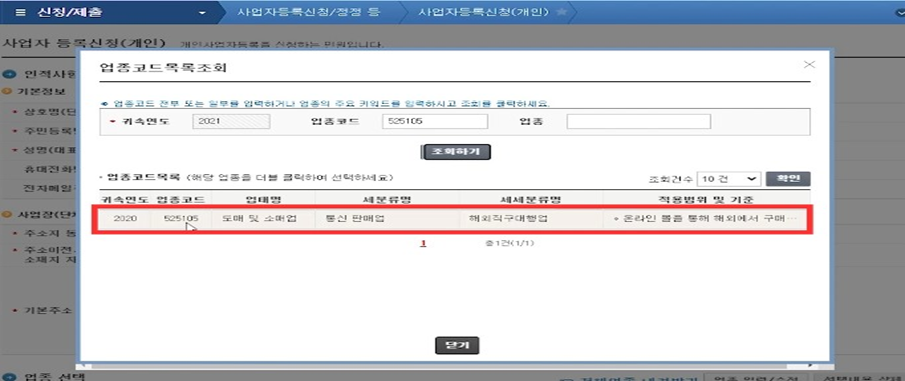Select the 세세분류명 column header
The width and height of the screenshot is (905, 381).
pos(531,199)
